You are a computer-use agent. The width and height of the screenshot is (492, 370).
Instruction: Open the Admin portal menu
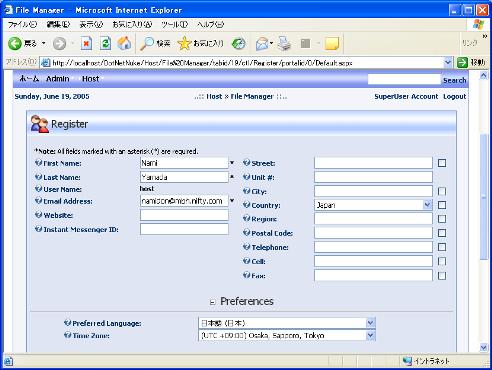pos(58,79)
